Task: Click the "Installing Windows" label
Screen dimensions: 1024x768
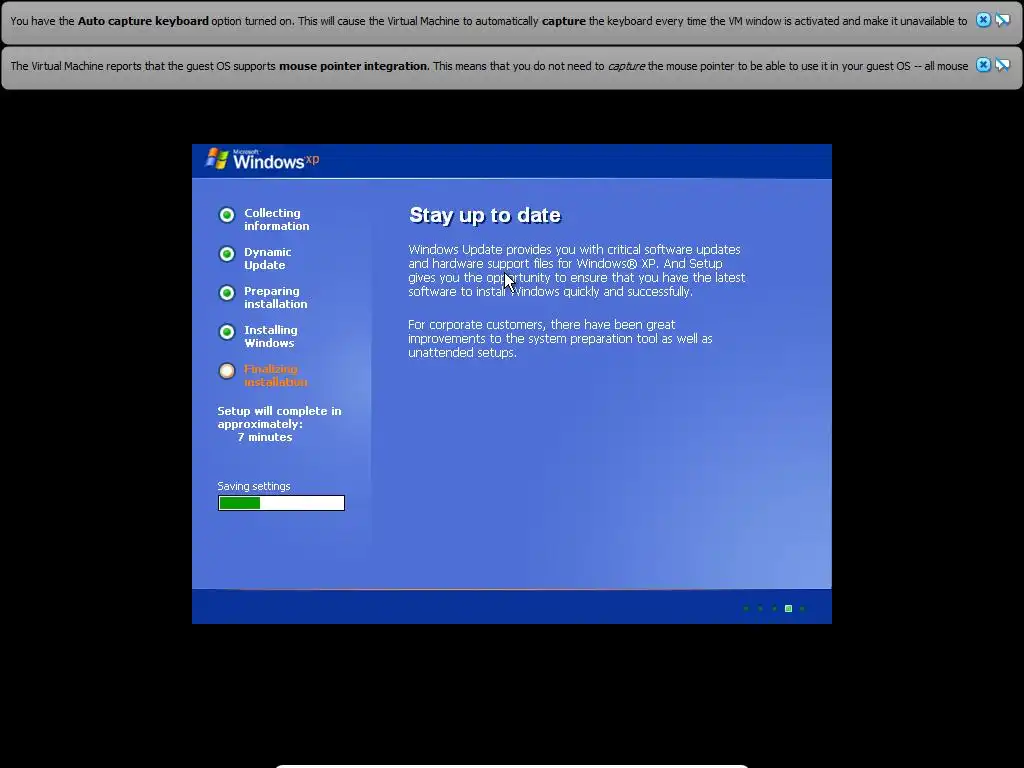Action: coord(270,336)
